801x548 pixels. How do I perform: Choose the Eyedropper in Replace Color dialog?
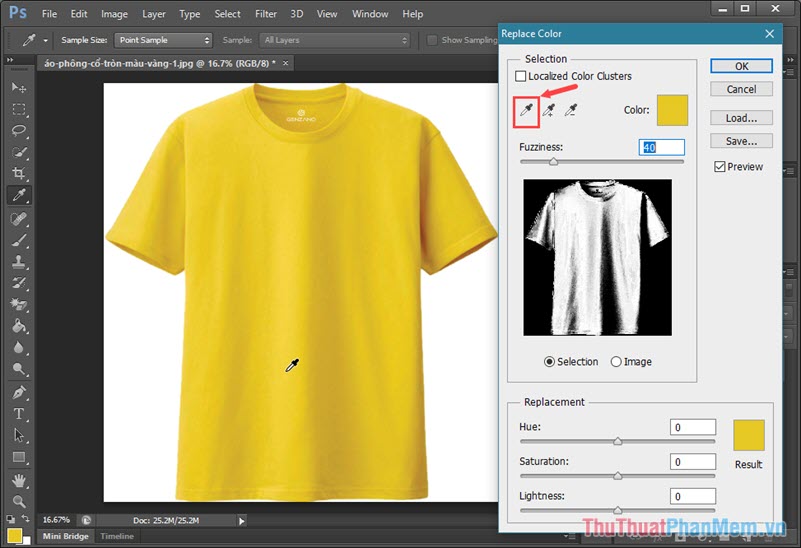pyautogui.click(x=526, y=110)
